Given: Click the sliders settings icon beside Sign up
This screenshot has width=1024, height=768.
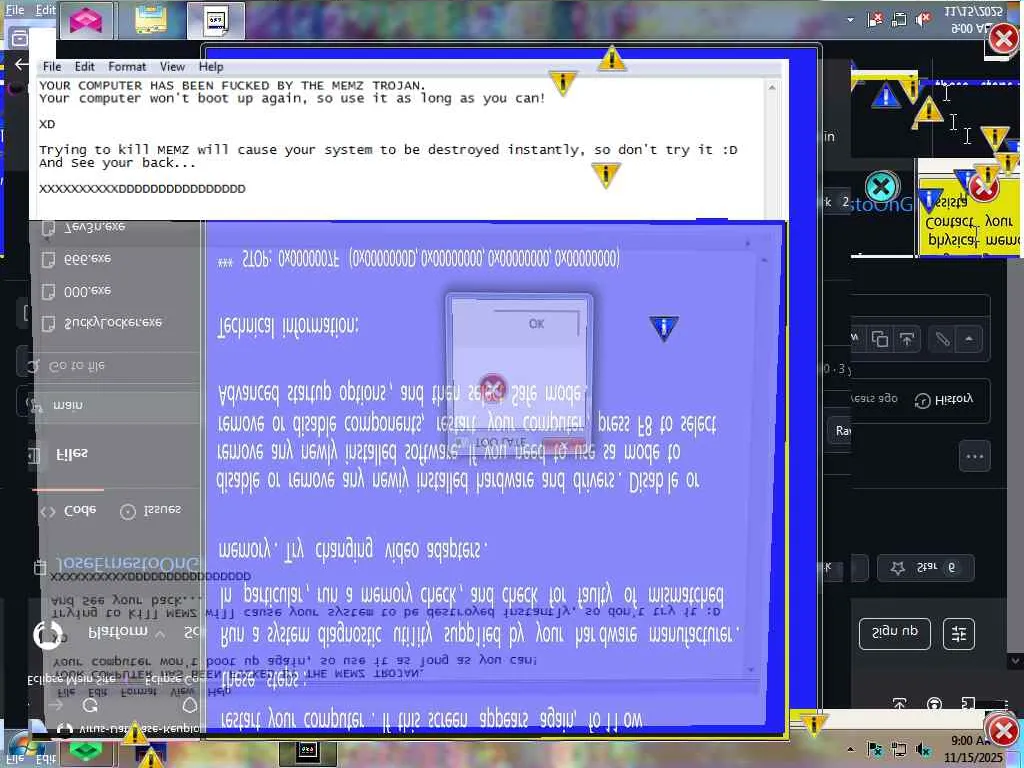Looking at the screenshot, I should [959, 633].
